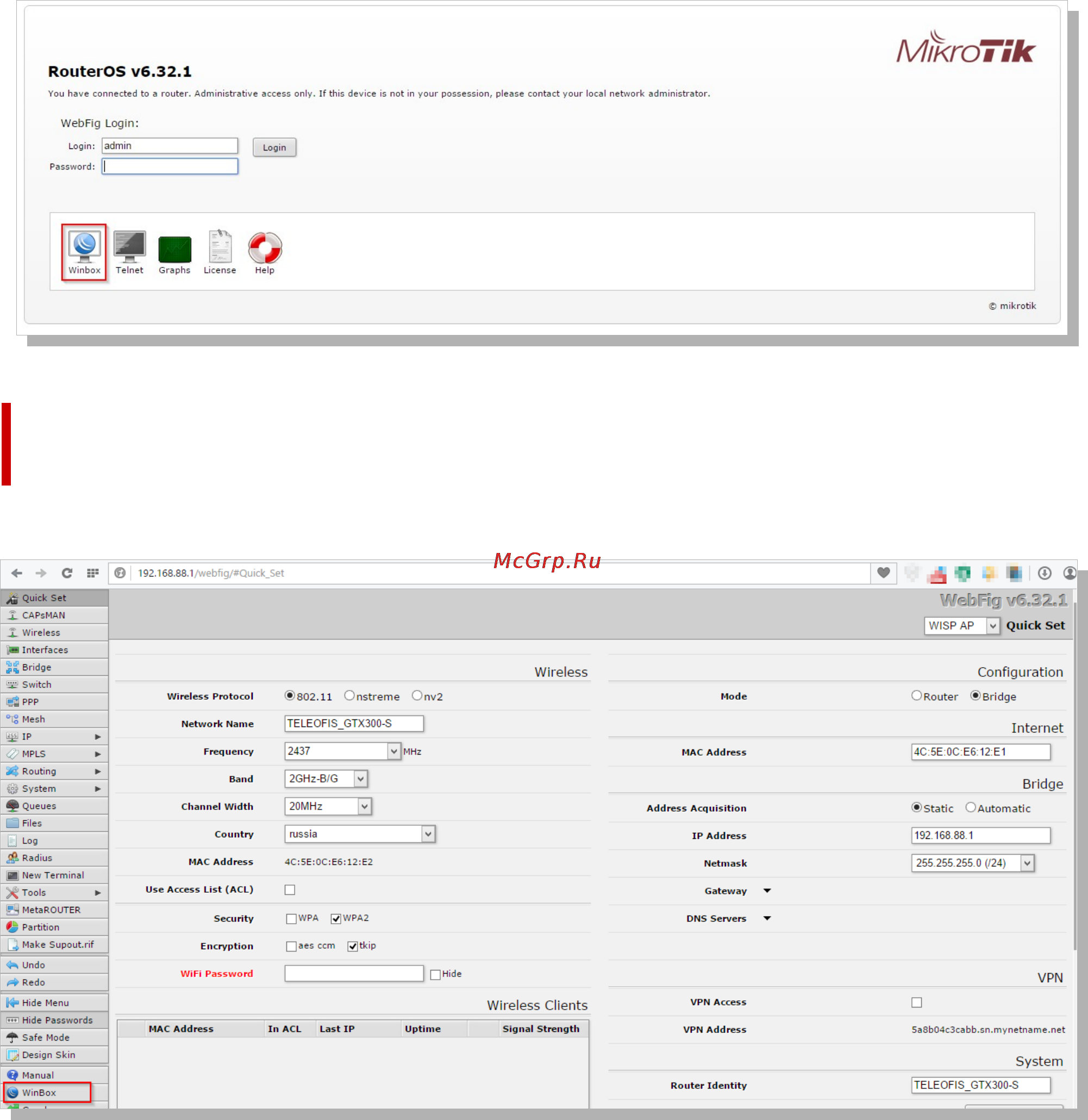Image resolution: width=1088 pixels, height=1120 pixels.
Task: Open the Channel Width dropdown
Action: 328,806
